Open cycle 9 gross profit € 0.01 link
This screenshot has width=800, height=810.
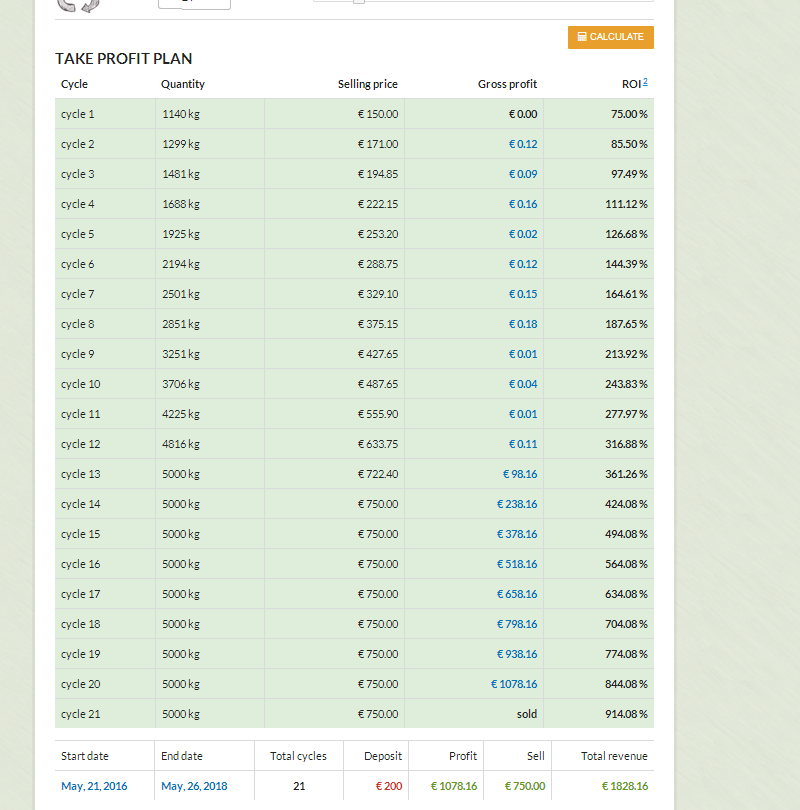pos(523,354)
